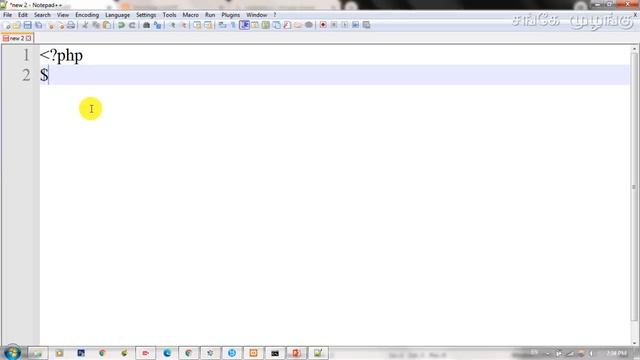Click the <?php text on line 1

[x=61, y=56]
